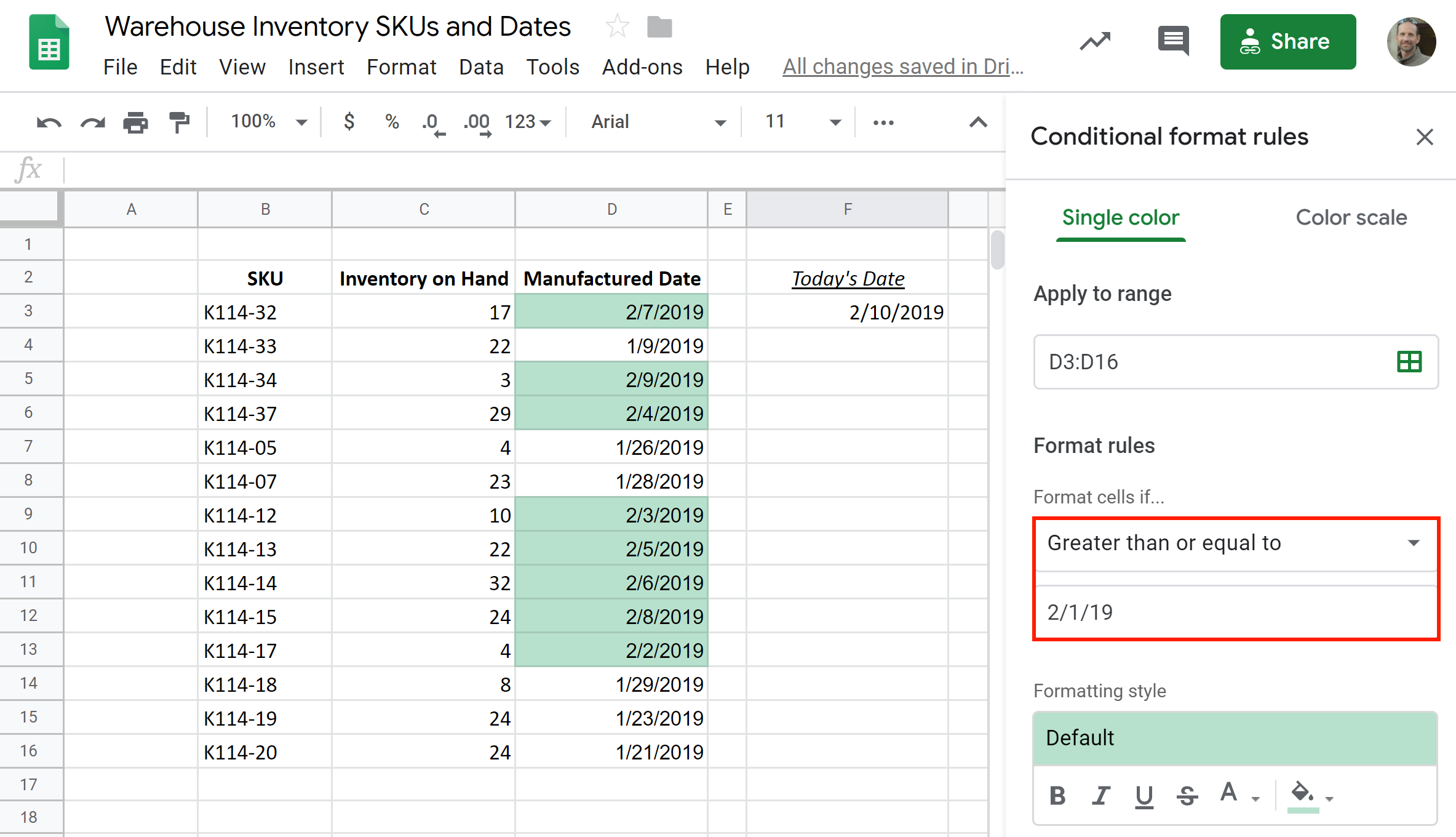
Task: Open the Greater than or equal to dropdown
Action: click(x=1235, y=543)
